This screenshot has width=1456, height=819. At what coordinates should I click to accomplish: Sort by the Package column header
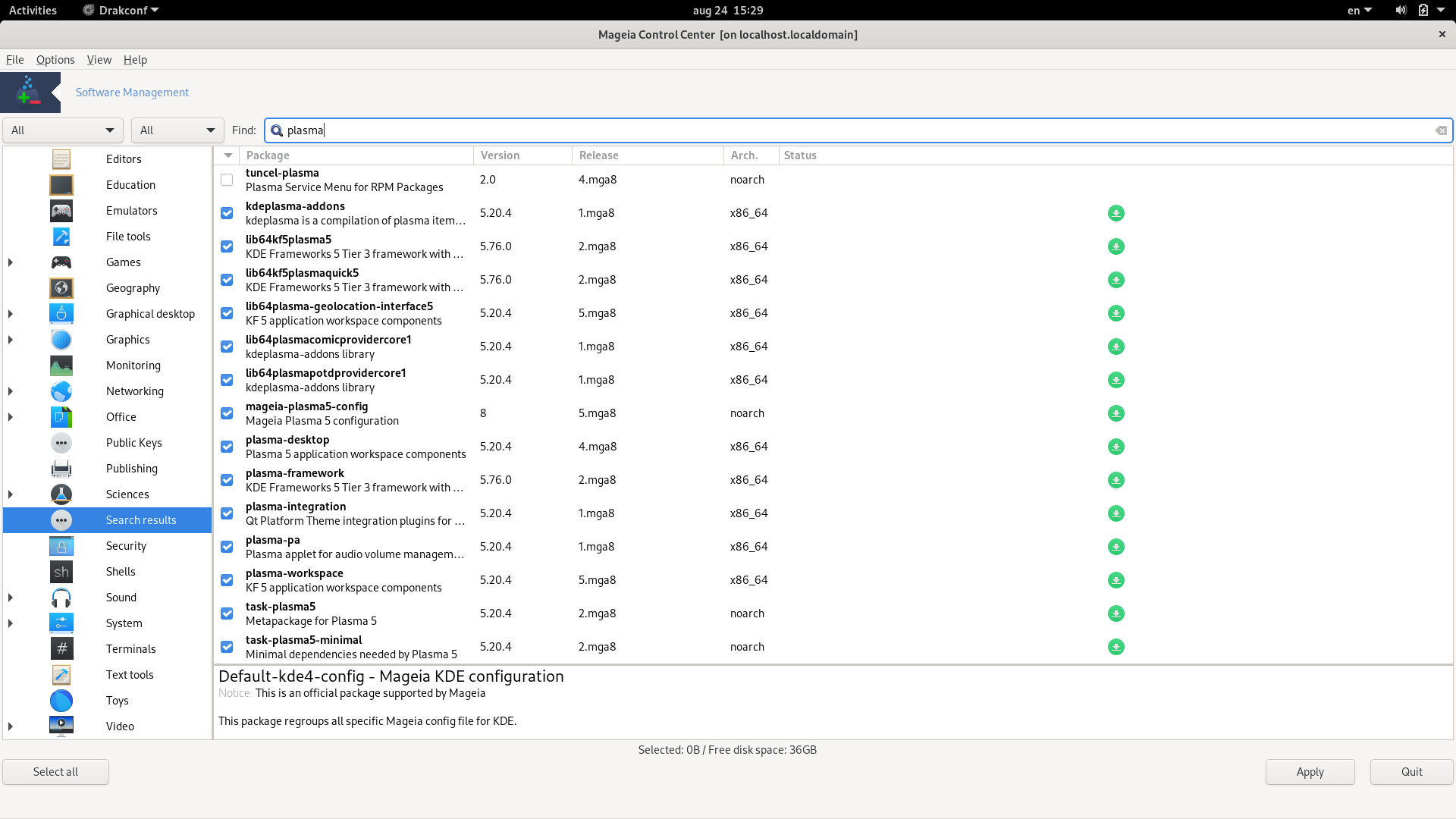[356, 155]
